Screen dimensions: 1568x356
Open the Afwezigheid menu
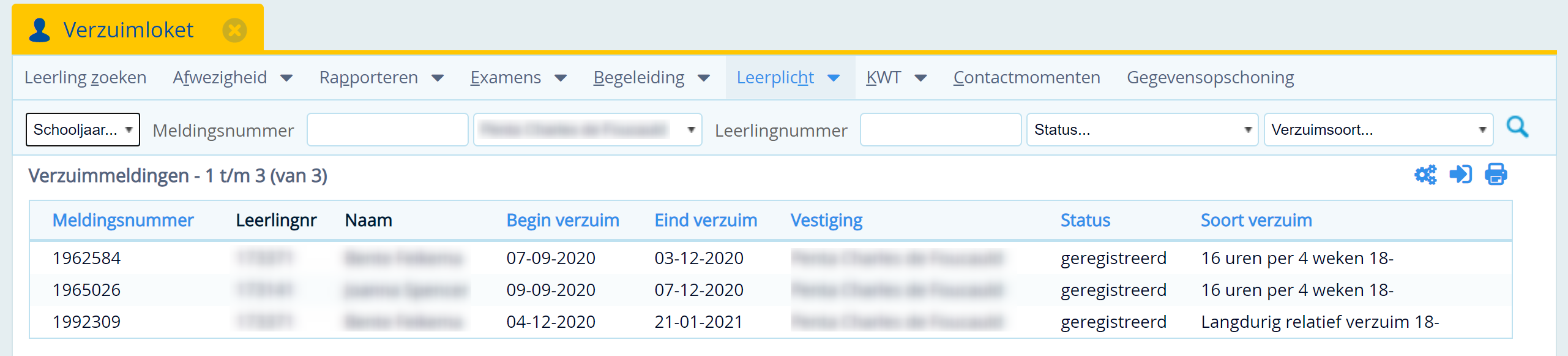click(x=233, y=78)
